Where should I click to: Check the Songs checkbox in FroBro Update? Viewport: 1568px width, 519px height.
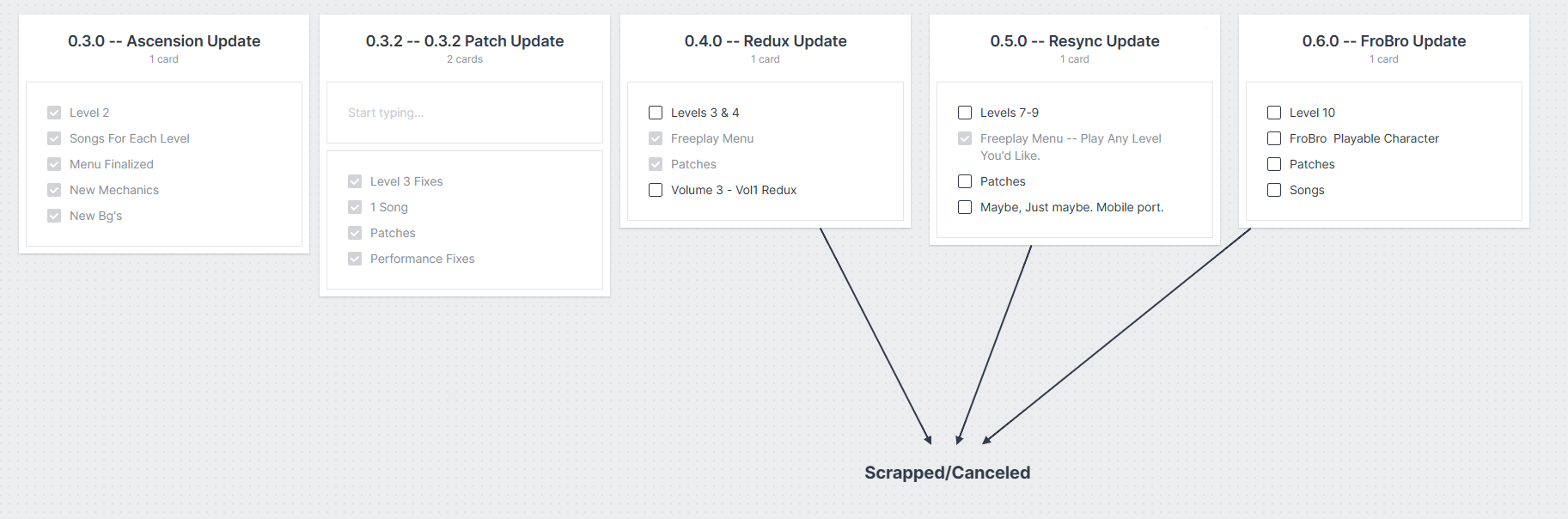coord(1274,190)
